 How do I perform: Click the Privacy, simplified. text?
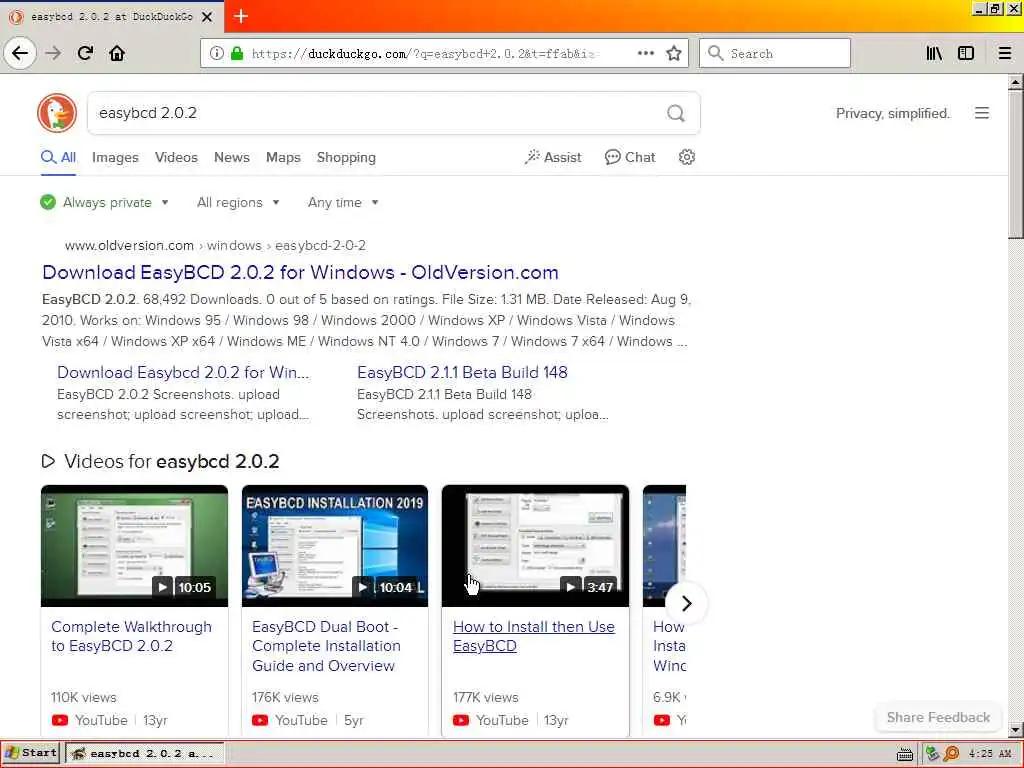[893, 114]
